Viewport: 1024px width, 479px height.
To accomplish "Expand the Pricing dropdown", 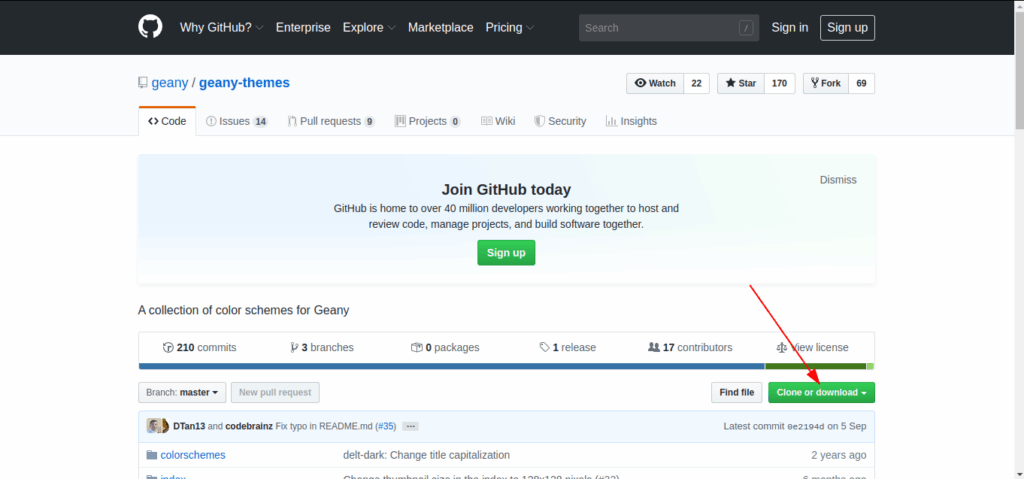I will click(509, 27).
